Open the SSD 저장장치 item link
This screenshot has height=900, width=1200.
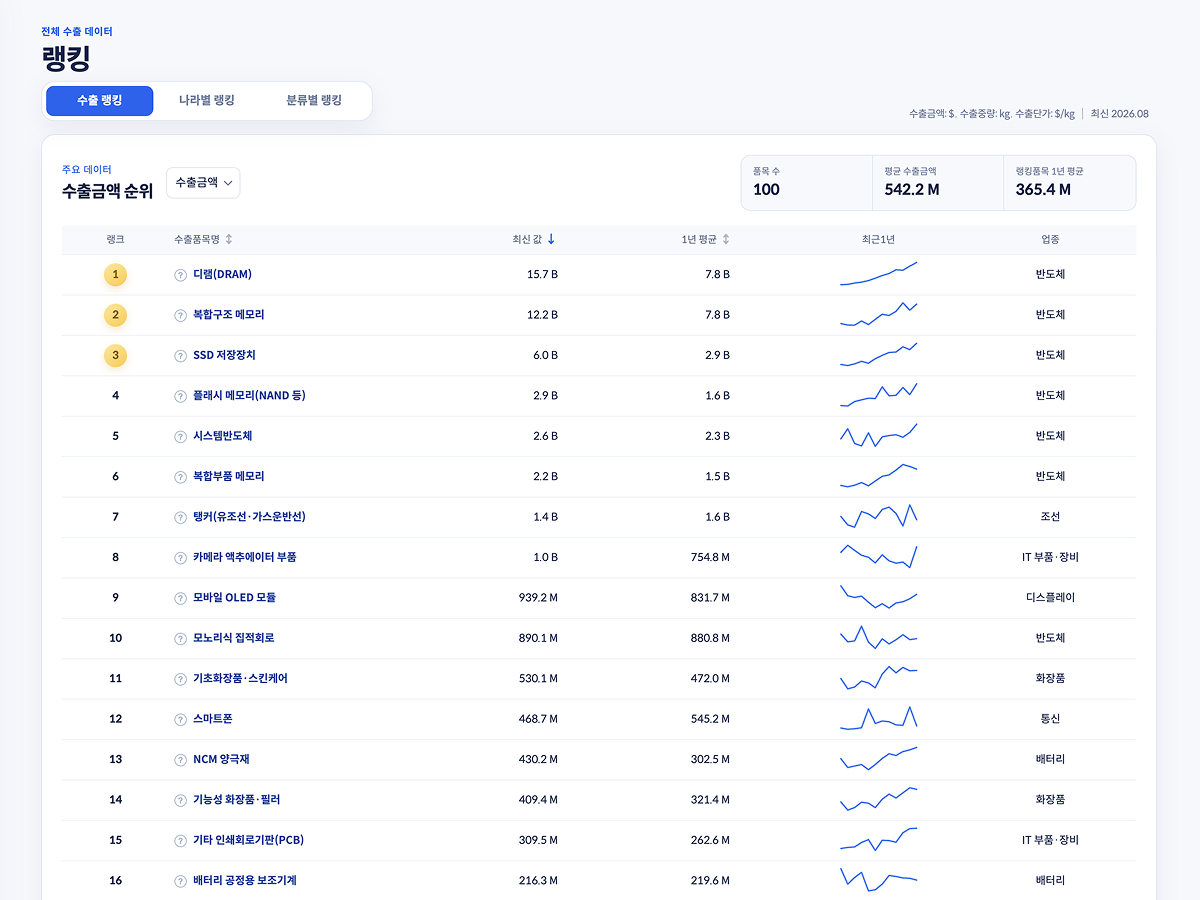(224, 355)
